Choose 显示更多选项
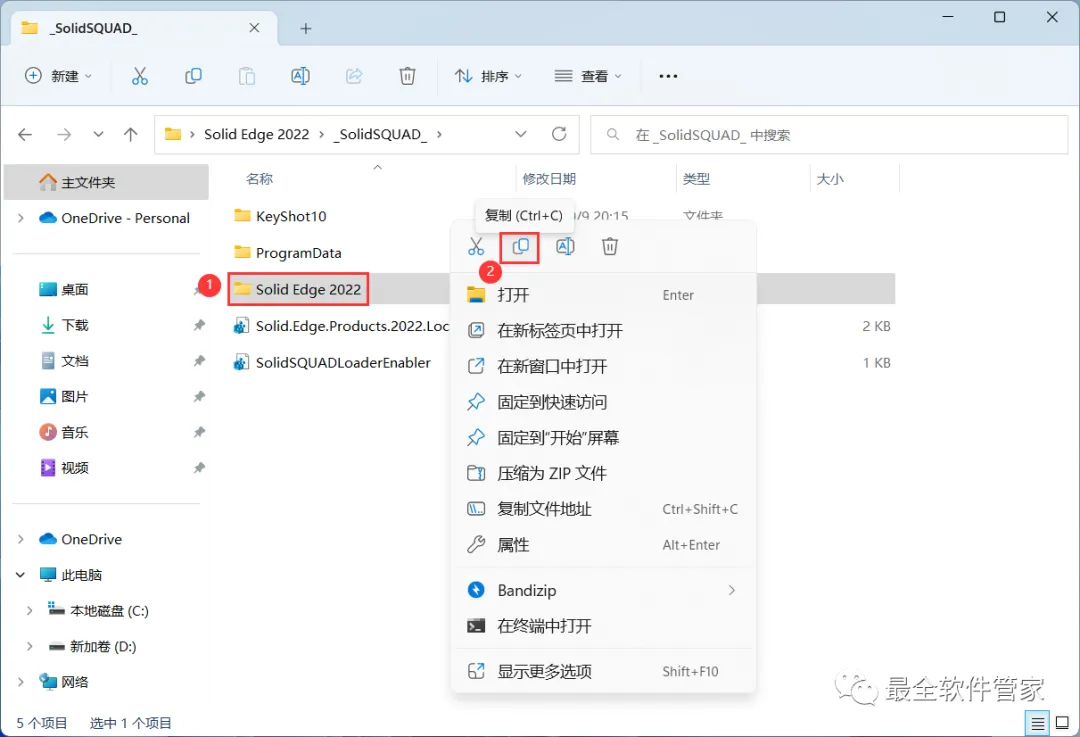1080x737 pixels. (603, 672)
